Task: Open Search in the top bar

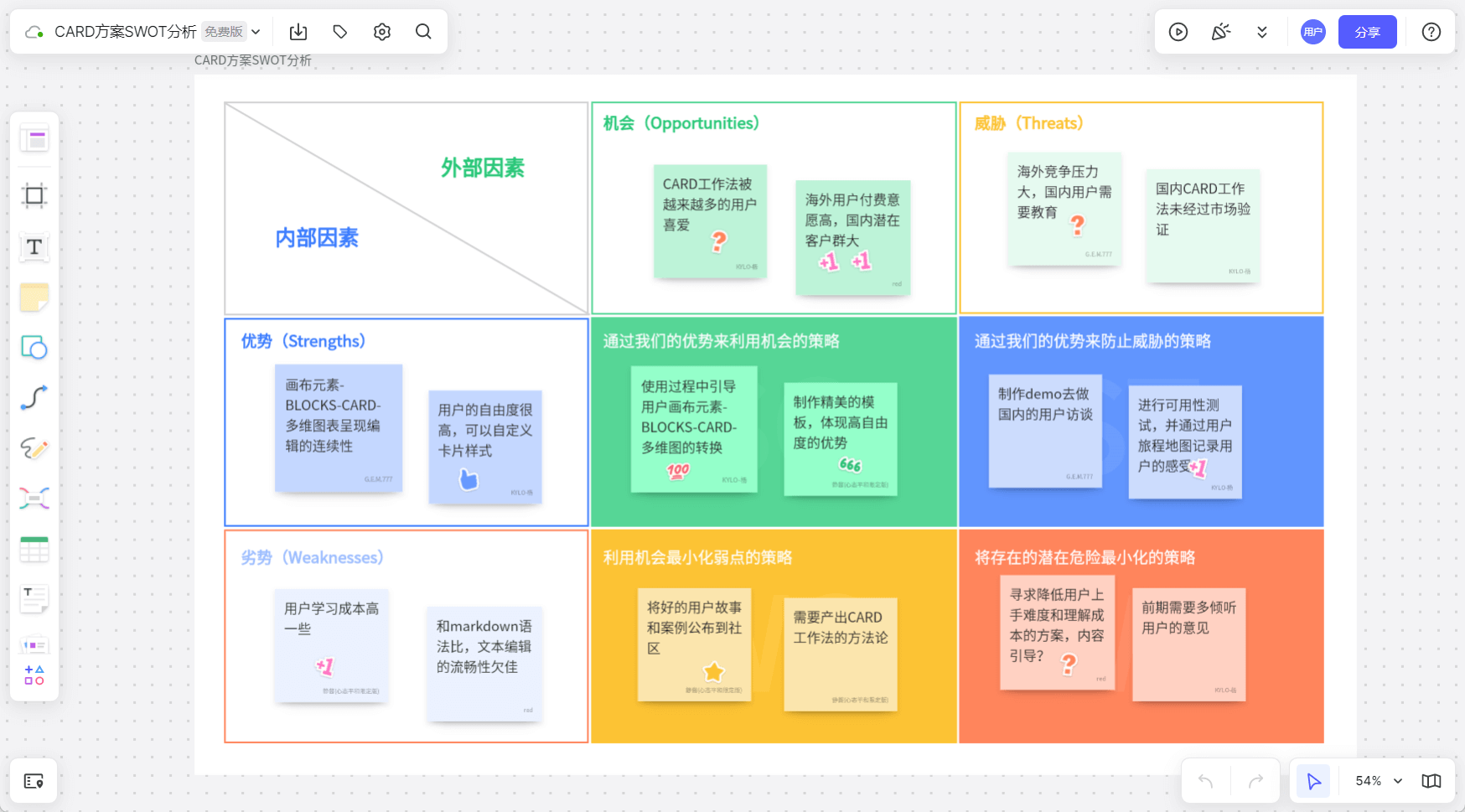Action: [424, 32]
